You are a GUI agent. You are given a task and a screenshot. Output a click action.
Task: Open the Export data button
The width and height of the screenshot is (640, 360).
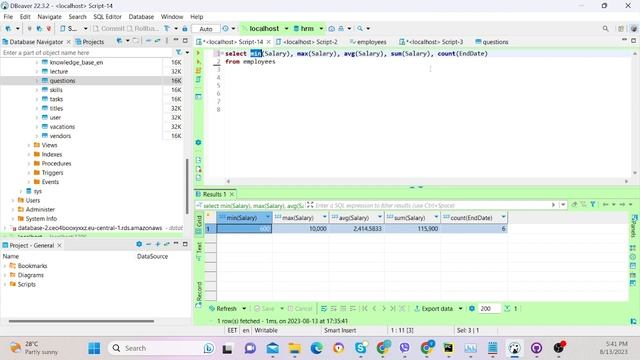click(433, 309)
